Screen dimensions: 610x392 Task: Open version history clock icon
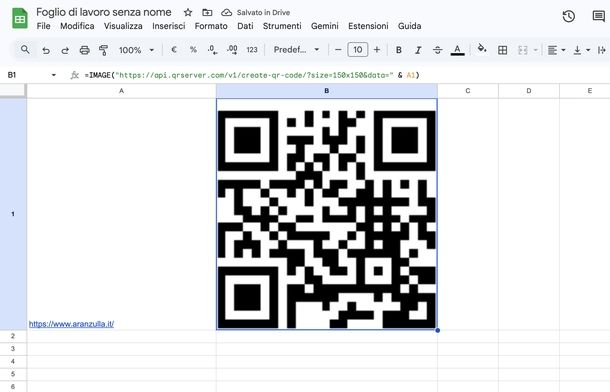pos(569,16)
